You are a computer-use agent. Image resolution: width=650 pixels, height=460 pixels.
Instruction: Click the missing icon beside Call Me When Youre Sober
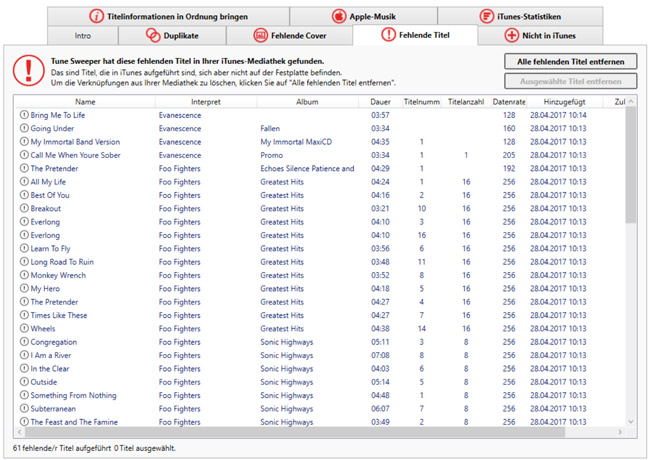tap(24, 155)
